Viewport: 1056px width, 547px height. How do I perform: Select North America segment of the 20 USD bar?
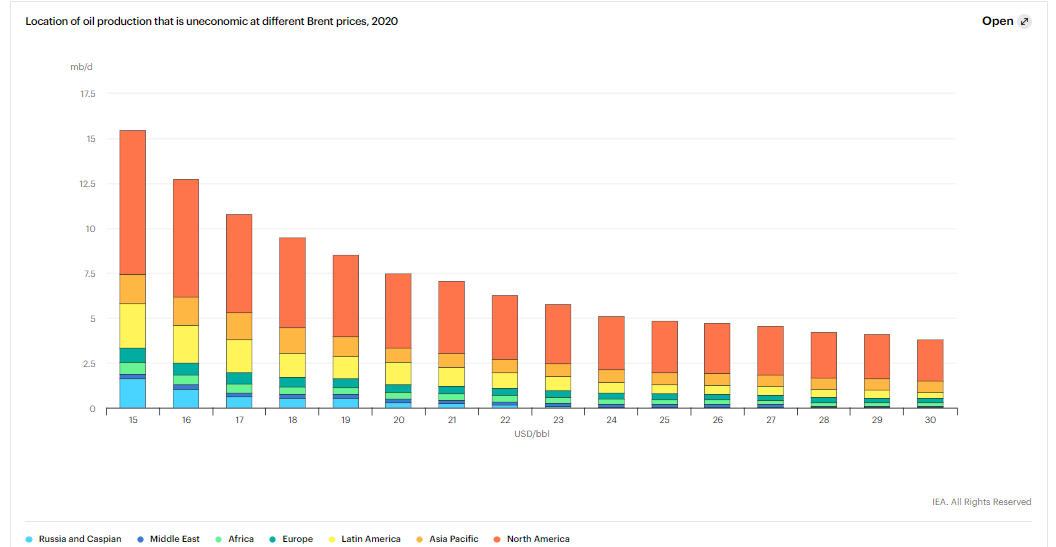399,311
